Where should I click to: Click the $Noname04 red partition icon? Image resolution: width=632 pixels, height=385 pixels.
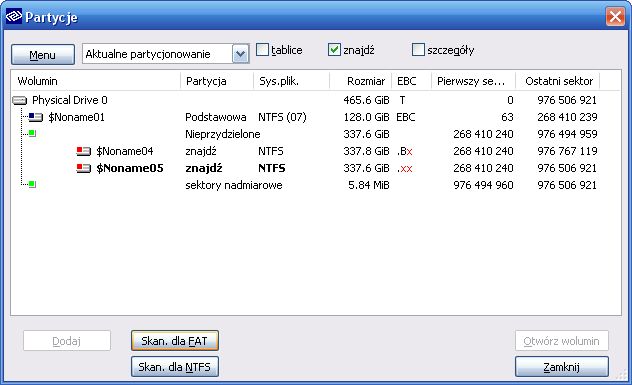[83, 151]
